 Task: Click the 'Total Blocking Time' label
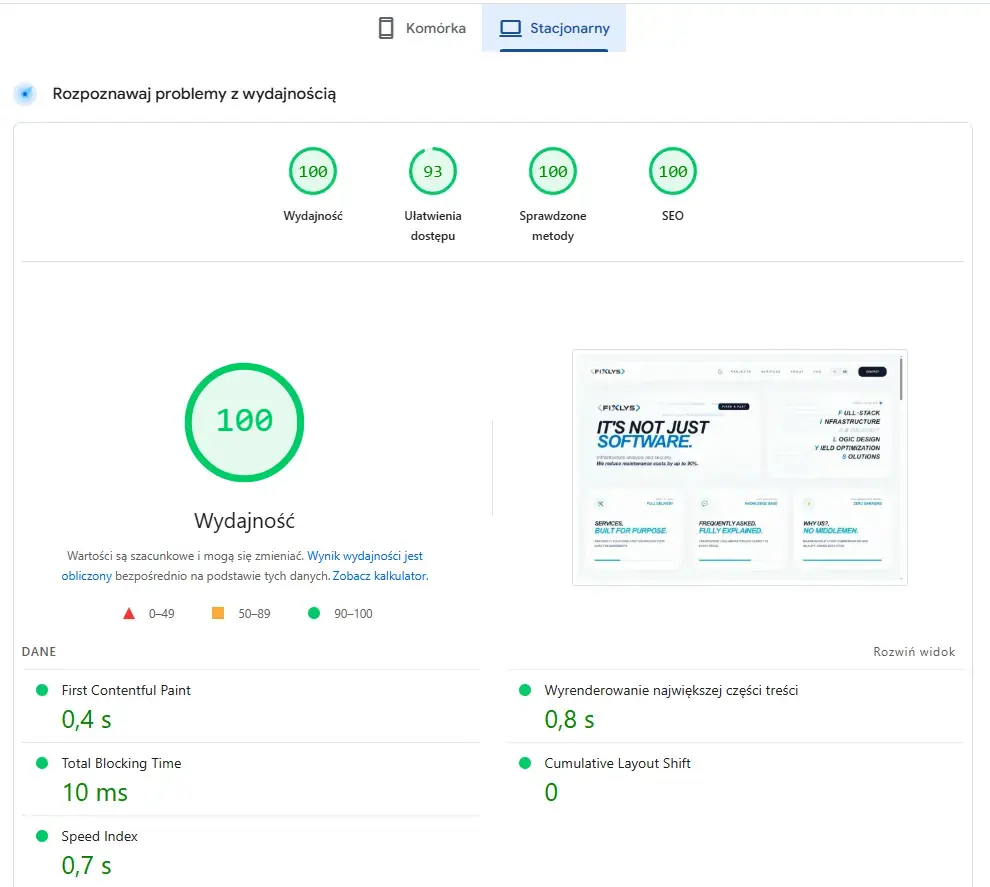(x=121, y=763)
